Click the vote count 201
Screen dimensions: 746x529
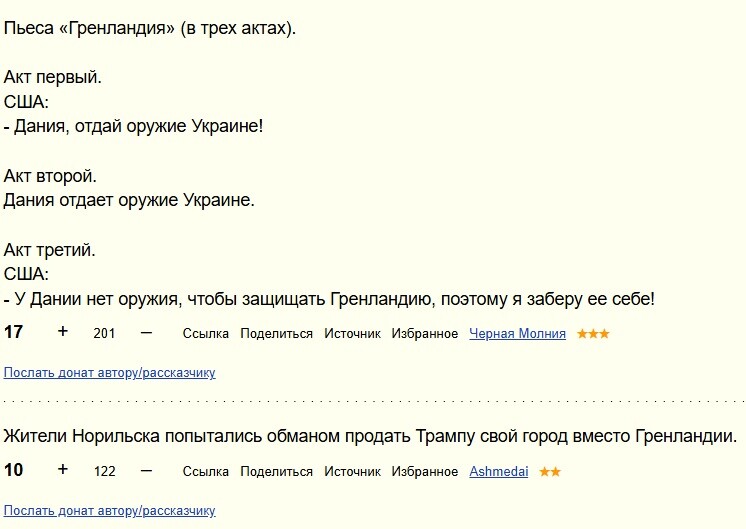104,334
